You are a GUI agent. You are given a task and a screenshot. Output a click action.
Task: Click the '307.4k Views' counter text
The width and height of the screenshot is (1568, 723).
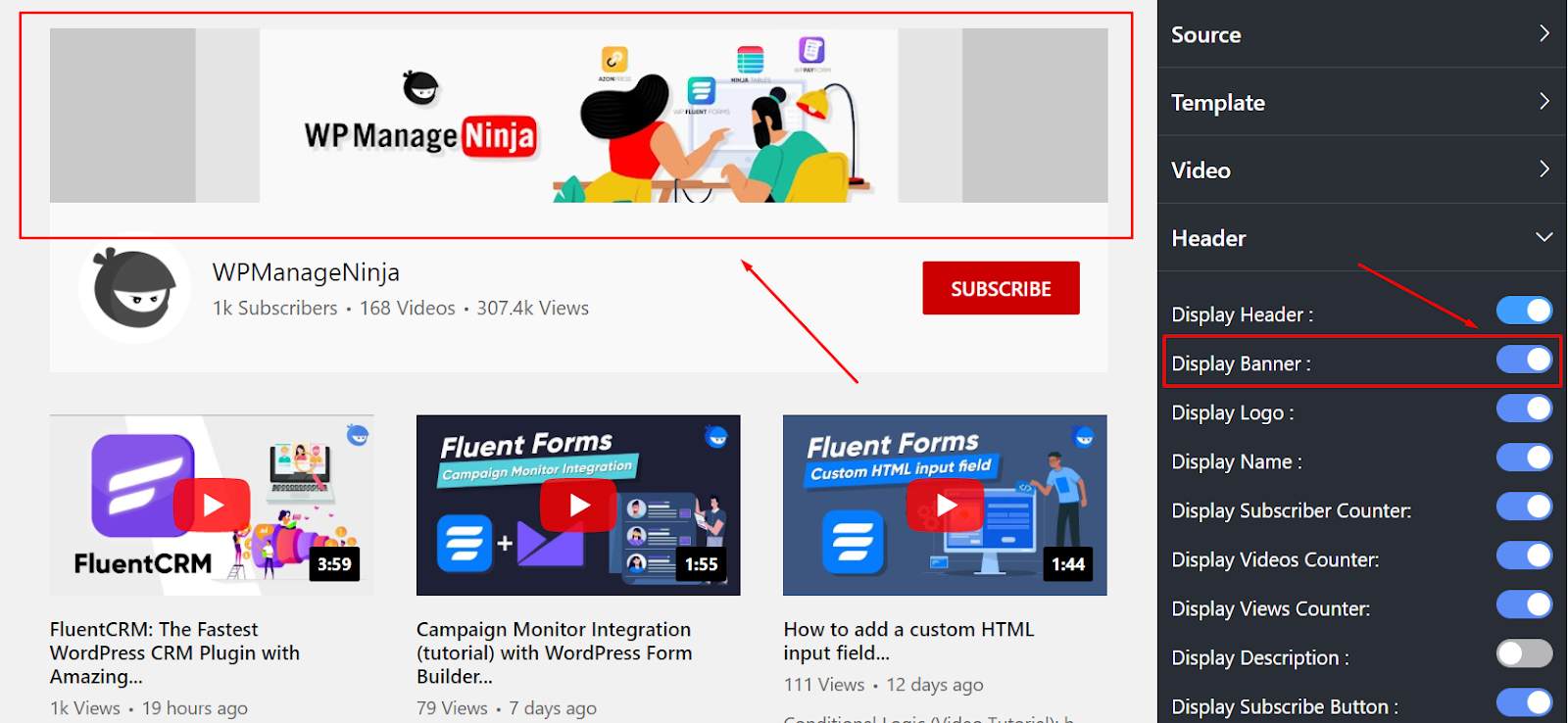(533, 308)
